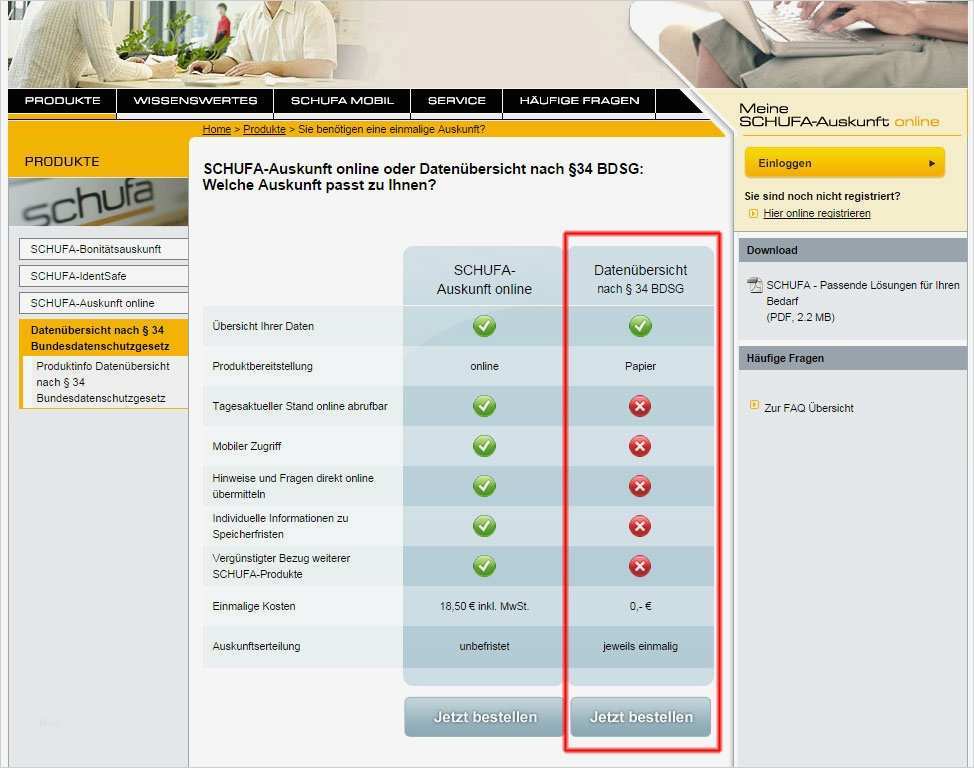The image size is (974, 768).
Task: Click 'Jetzt bestellen' under SCHUFA-Auskunft online
Action: pyautogui.click(x=485, y=716)
